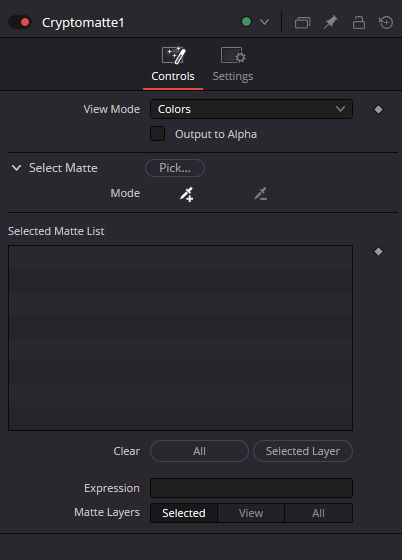Collapse the Select Matte section
The height and width of the screenshot is (560, 402).
16,168
